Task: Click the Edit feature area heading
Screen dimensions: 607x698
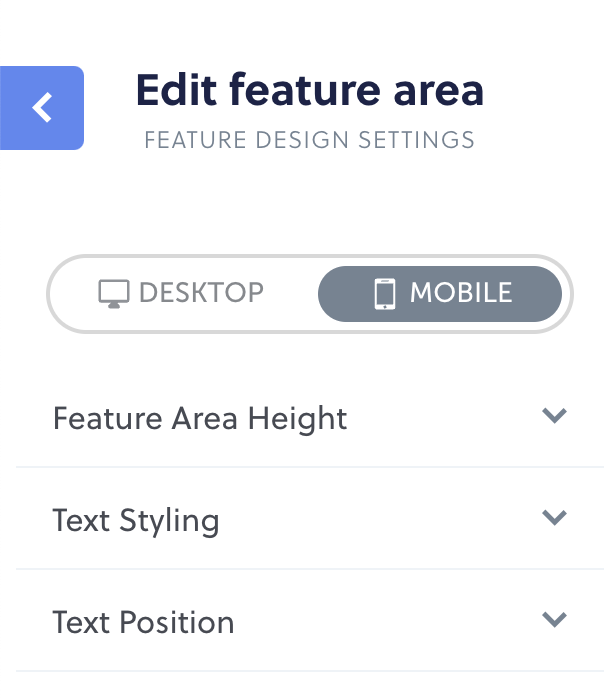Action: (x=310, y=90)
